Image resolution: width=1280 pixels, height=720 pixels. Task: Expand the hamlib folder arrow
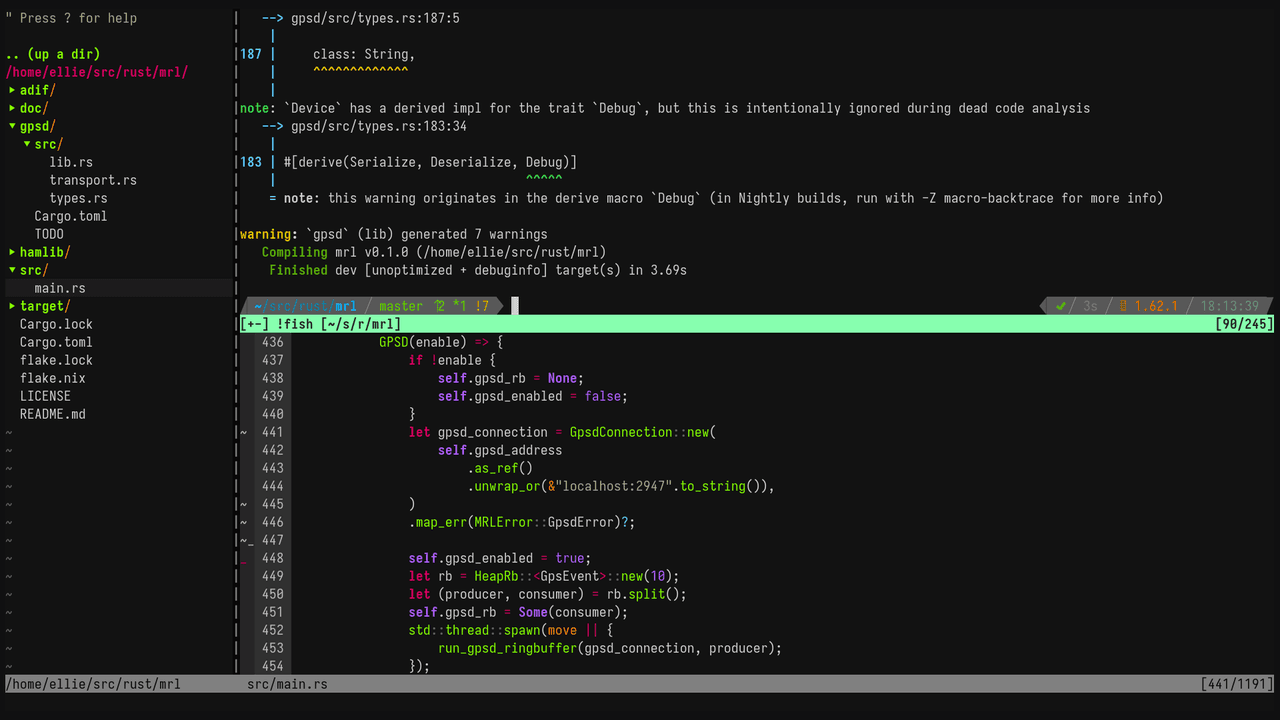[12, 252]
